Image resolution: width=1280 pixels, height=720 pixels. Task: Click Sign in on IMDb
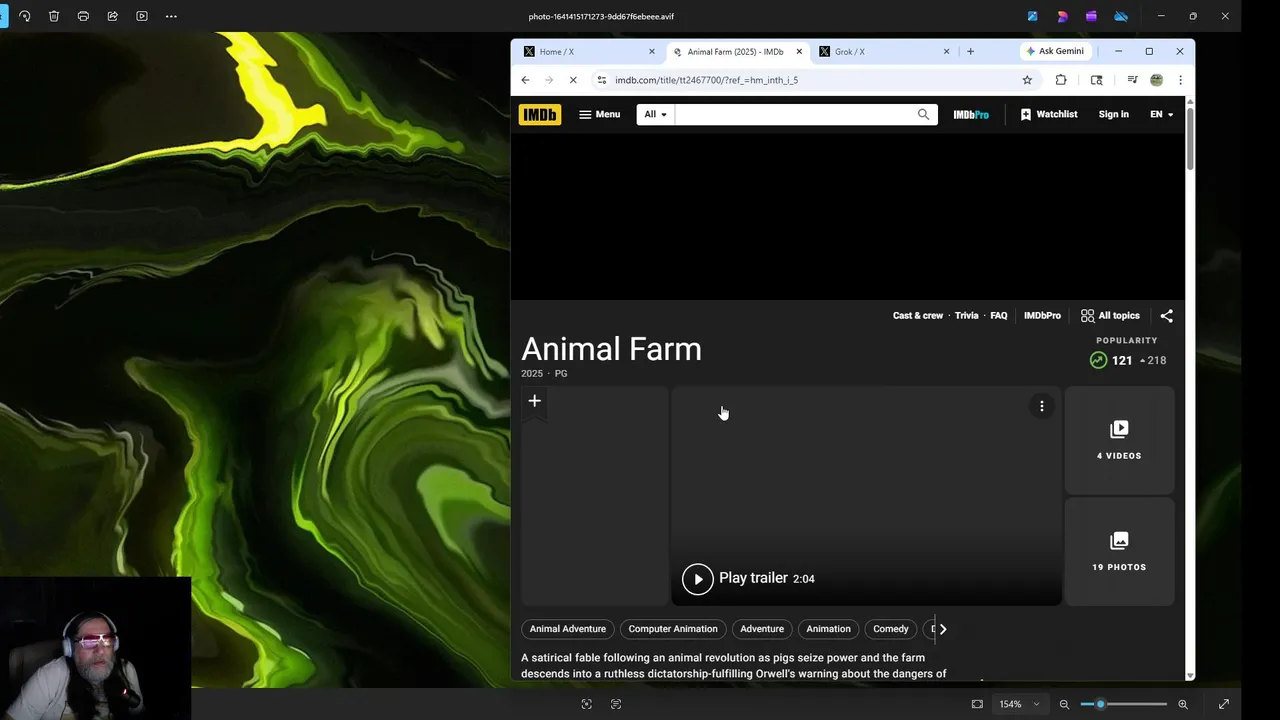click(x=1113, y=114)
